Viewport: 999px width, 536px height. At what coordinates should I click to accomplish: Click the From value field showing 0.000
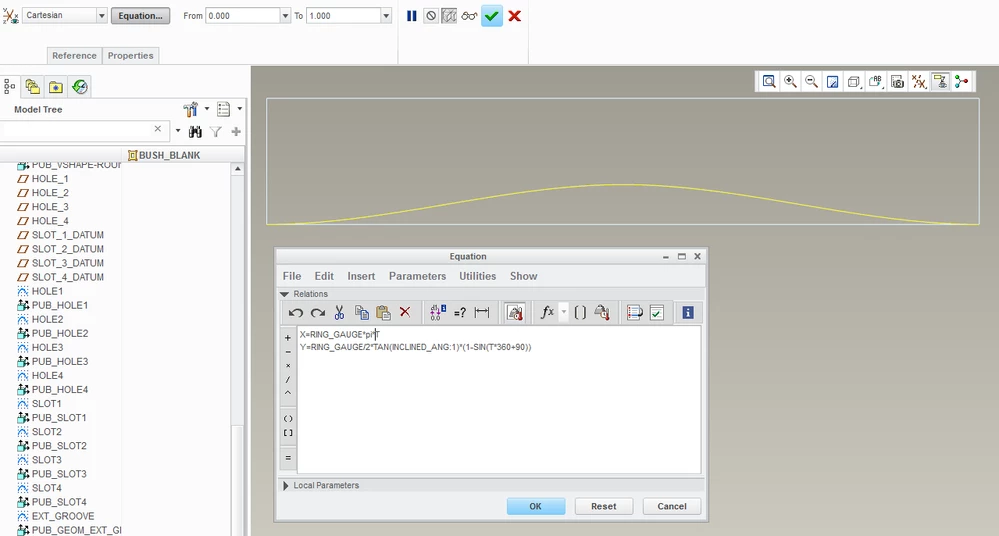[243, 16]
